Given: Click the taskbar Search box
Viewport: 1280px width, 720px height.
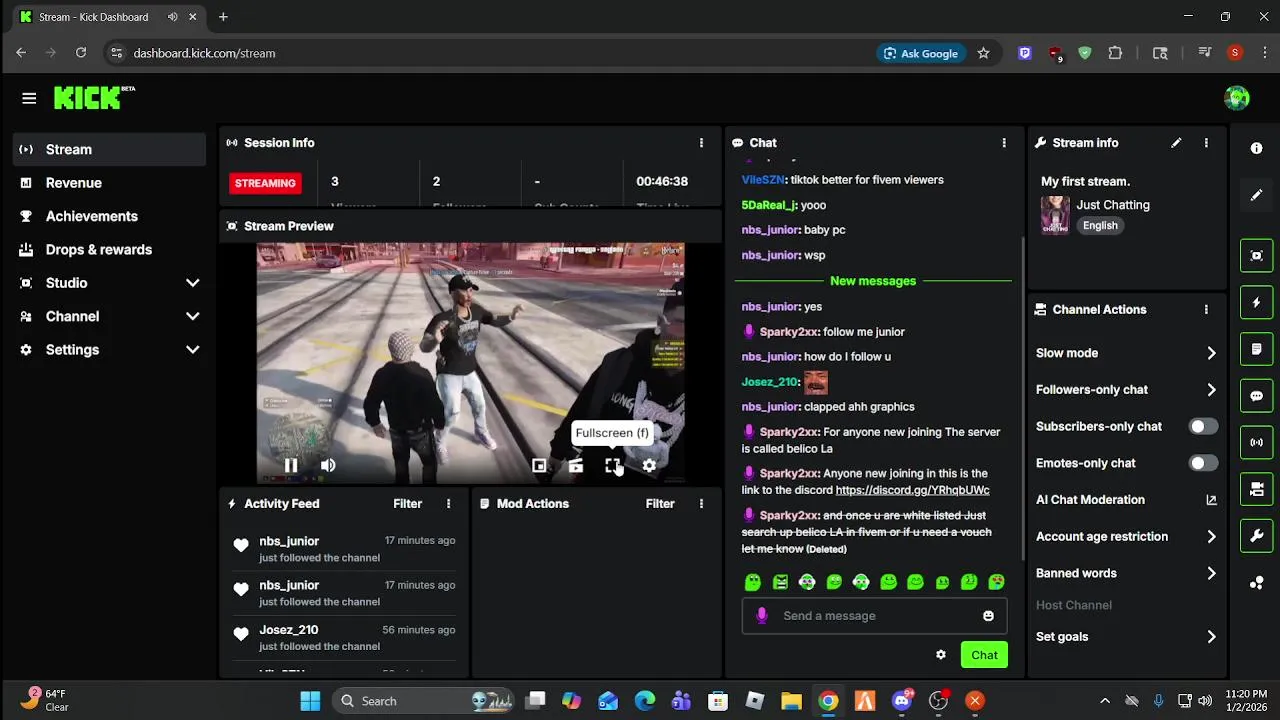Looking at the screenshot, I should coord(424,701).
